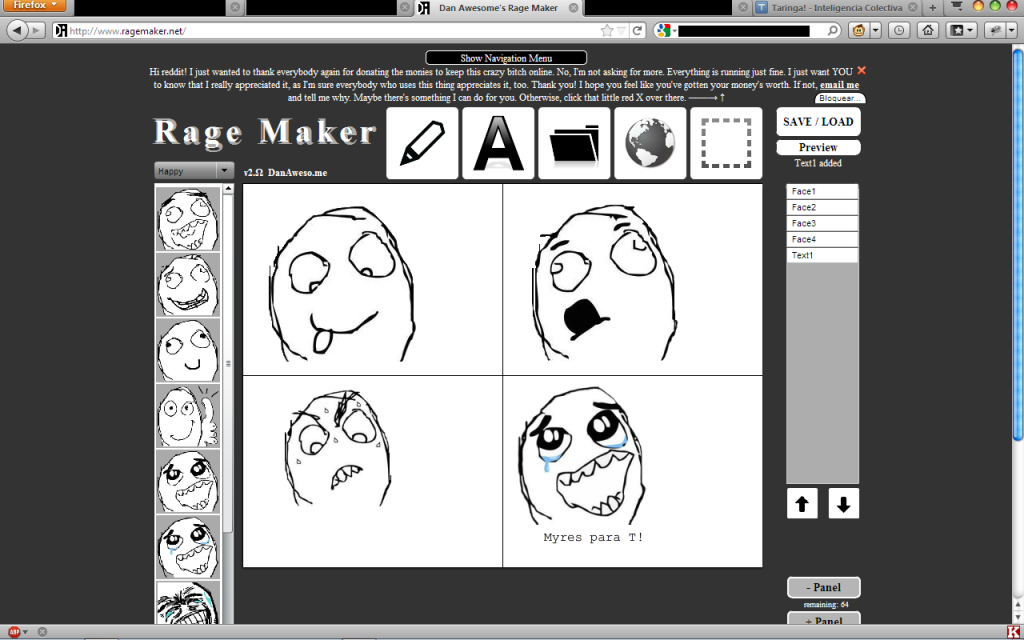Viewport: 1024px width, 640px height.
Task: Click the globe web images tool
Action: click(650, 143)
